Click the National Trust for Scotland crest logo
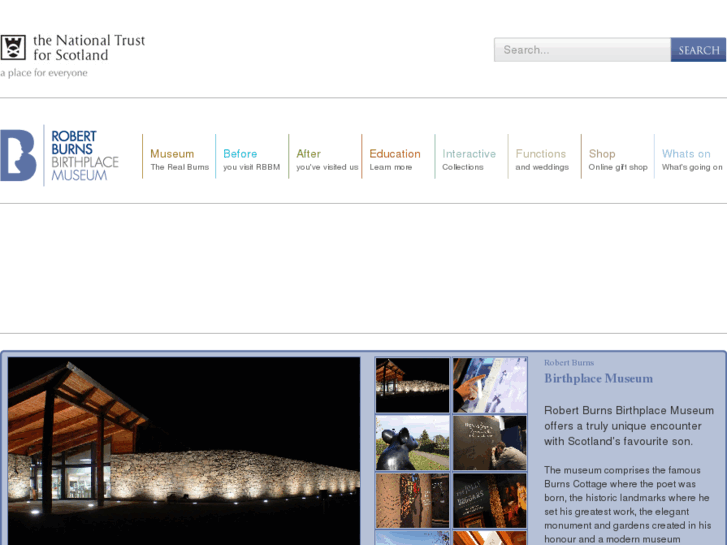 tap(13, 47)
